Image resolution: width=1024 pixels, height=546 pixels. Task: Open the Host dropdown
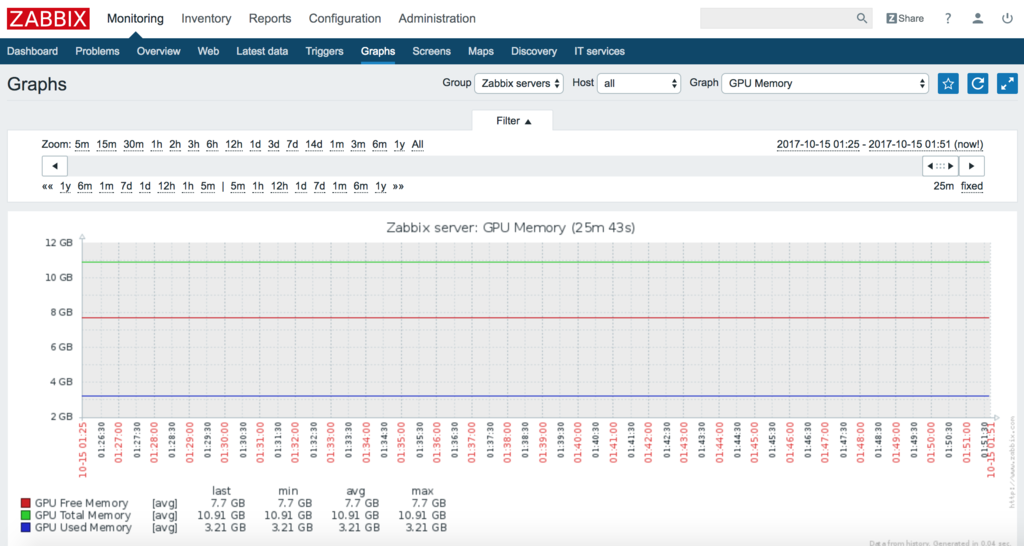(x=639, y=84)
